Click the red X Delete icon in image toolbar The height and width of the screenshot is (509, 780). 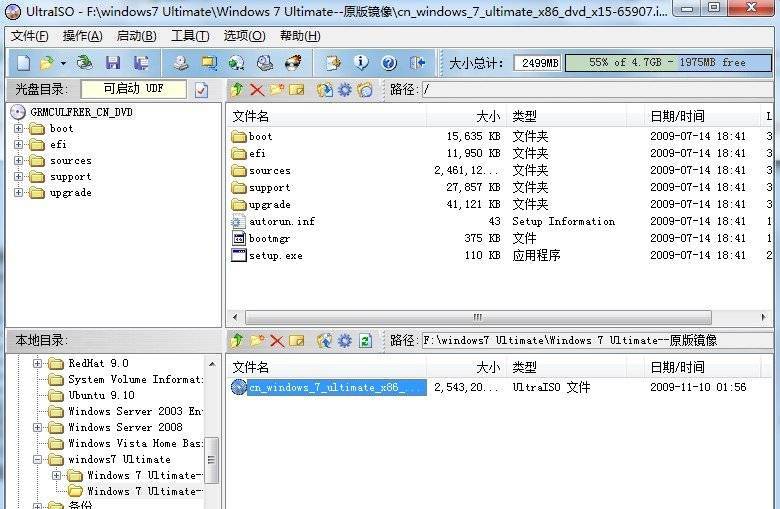[257, 90]
